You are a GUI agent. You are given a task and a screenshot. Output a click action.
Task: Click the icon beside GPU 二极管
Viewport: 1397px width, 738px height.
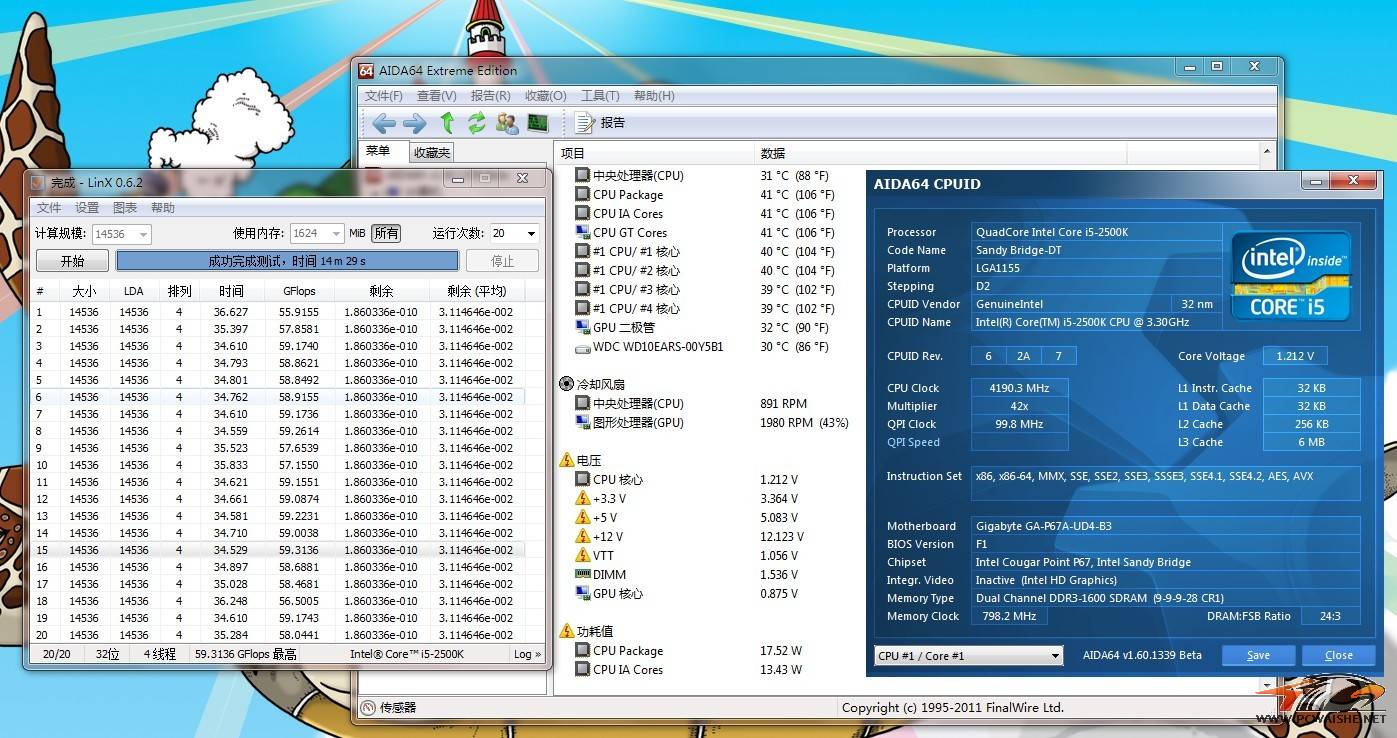coord(582,328)
